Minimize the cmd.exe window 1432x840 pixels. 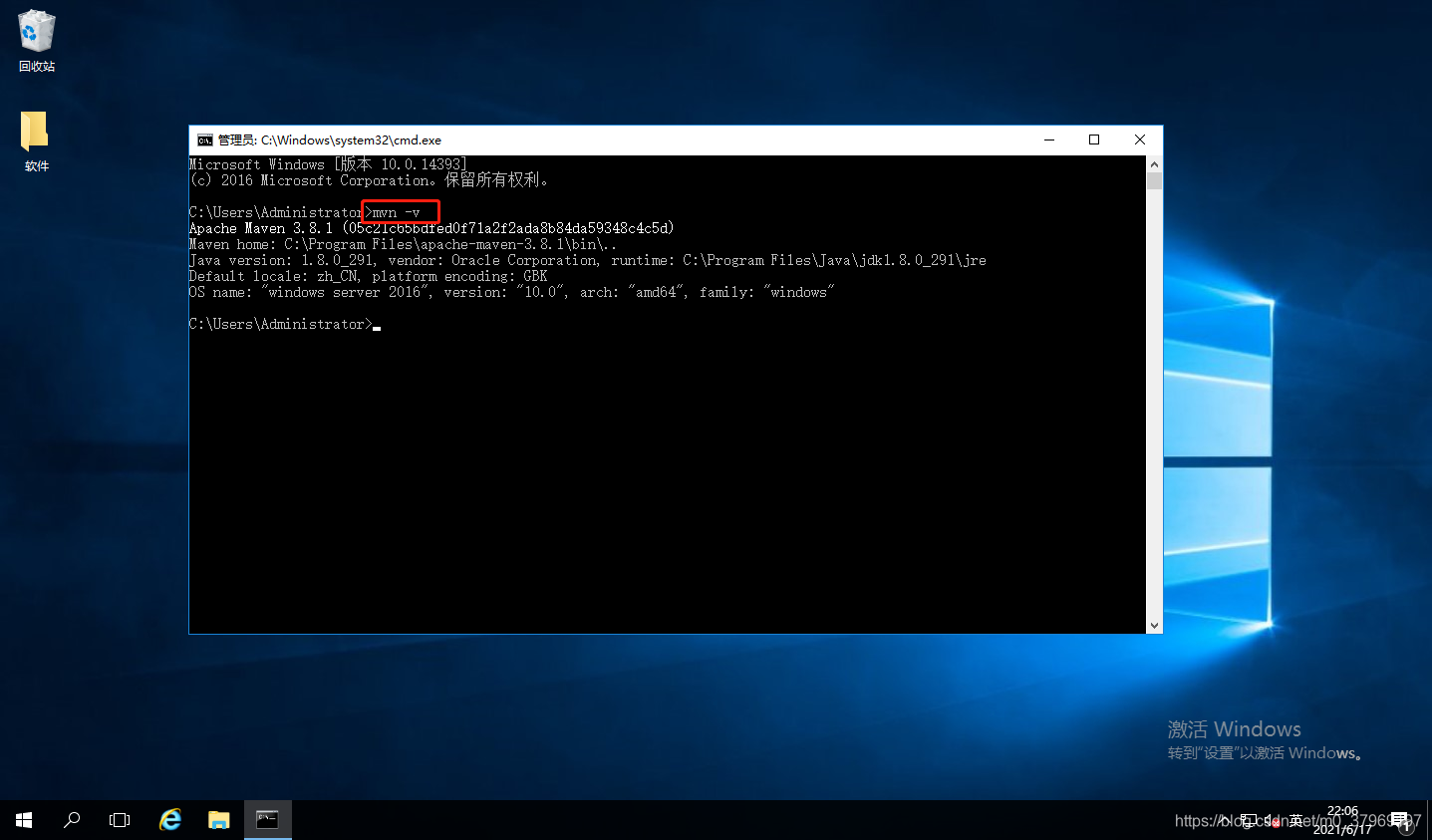pyautogui.click(x=1048, y=140)
